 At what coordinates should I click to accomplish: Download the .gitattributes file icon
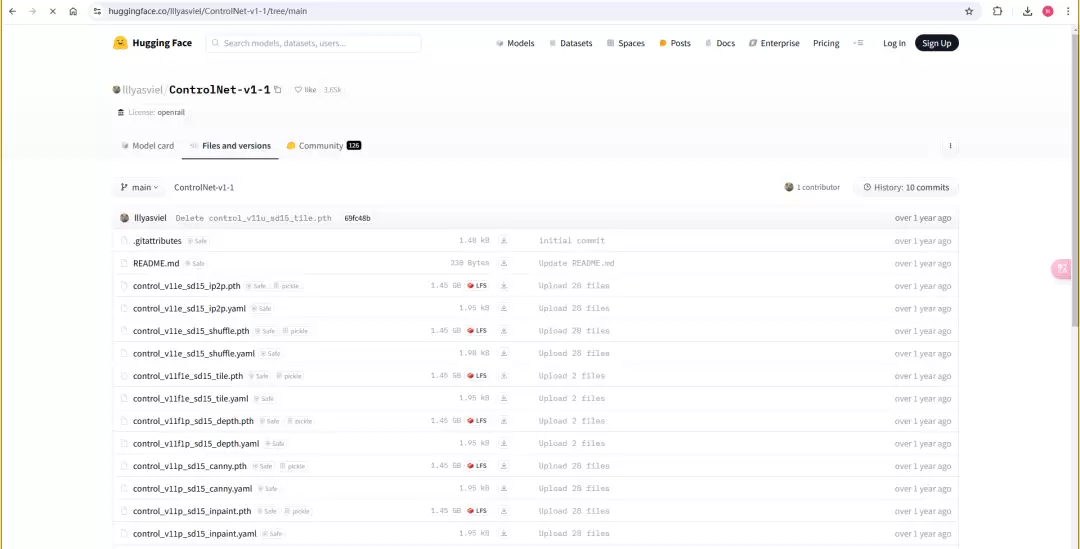pyautogui.click(x=504, y=241)
